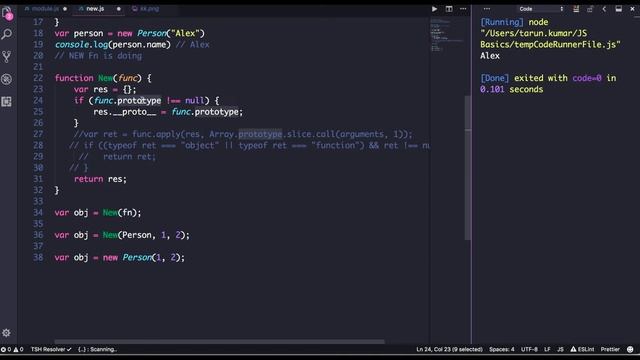This screenshot has height=360, width=640.
Task: Place cursor on 'return res;' line
Action: pyautogui.click(x=100, y=179)
